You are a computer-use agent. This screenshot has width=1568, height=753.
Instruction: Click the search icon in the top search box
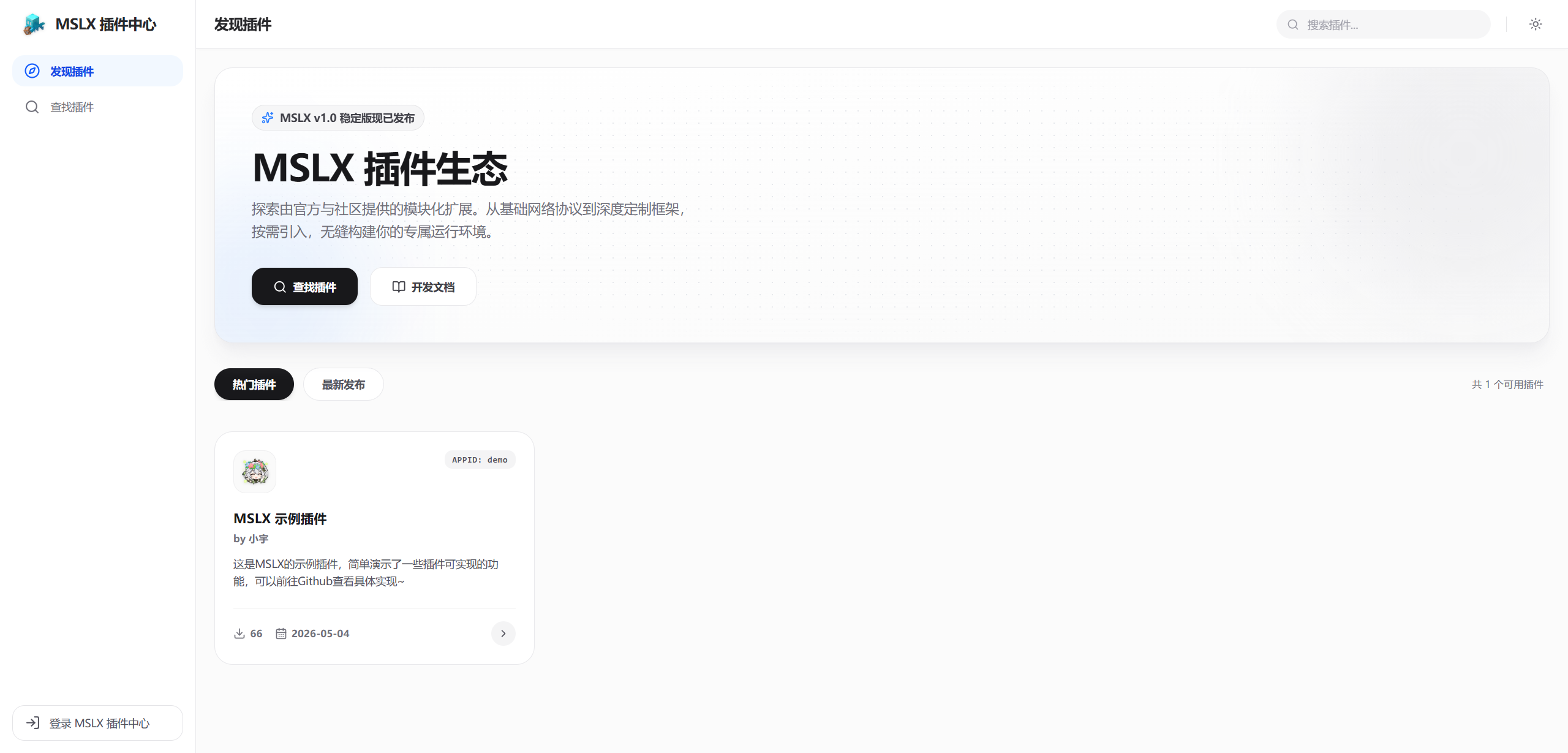coord(1293,25)
